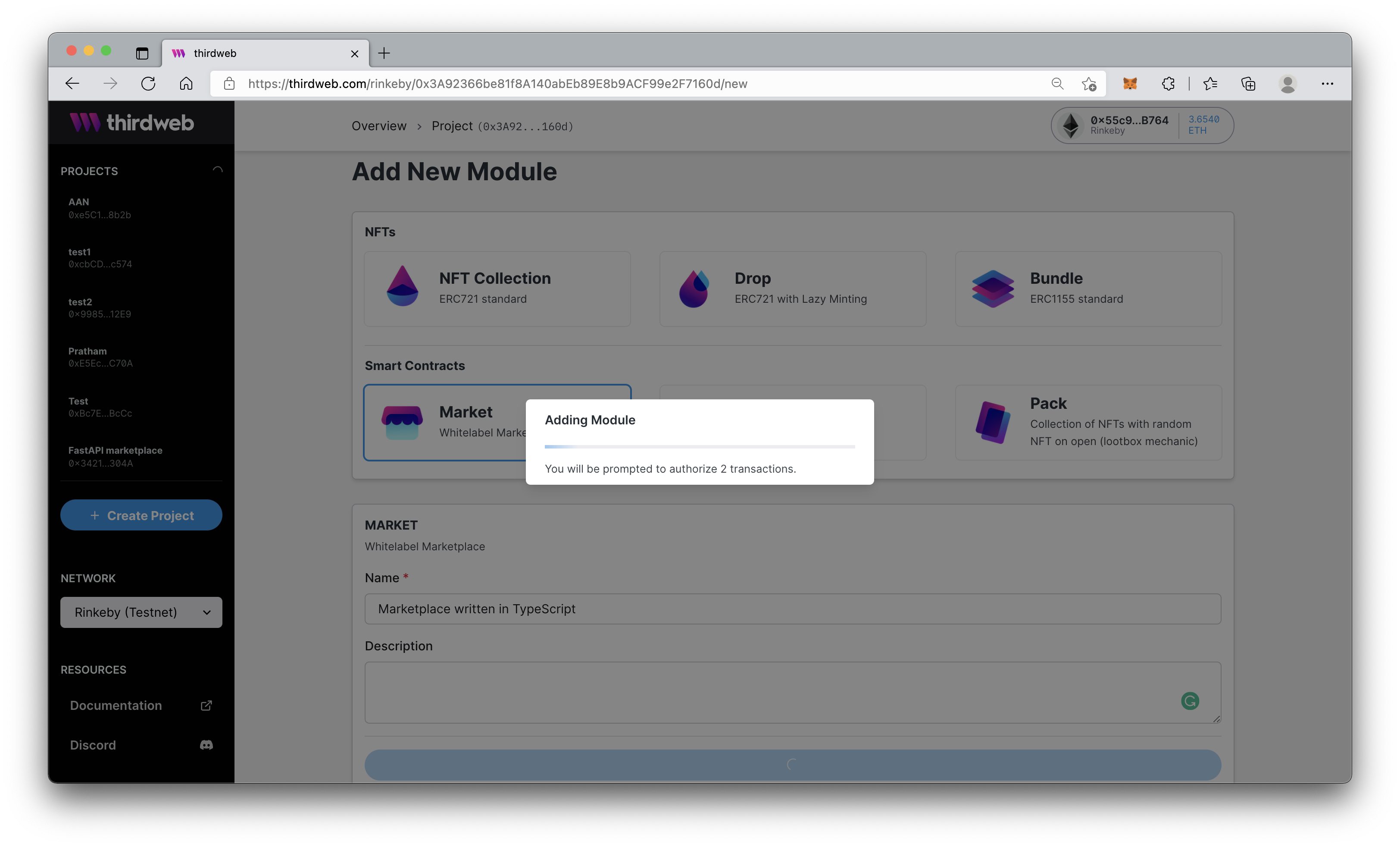Open a new browser tab
The height and width of the screenshot is (847, 1400).
point(384,53)
